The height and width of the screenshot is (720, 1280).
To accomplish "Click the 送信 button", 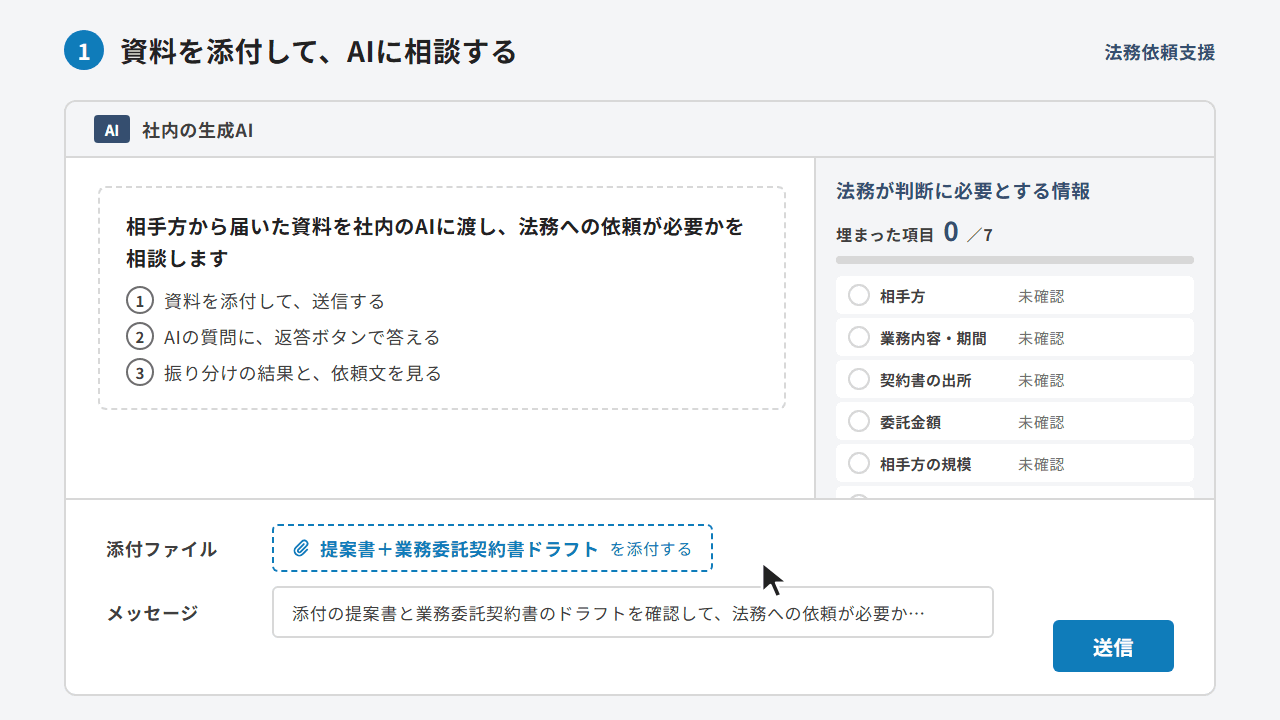I will coord(1113,646).
